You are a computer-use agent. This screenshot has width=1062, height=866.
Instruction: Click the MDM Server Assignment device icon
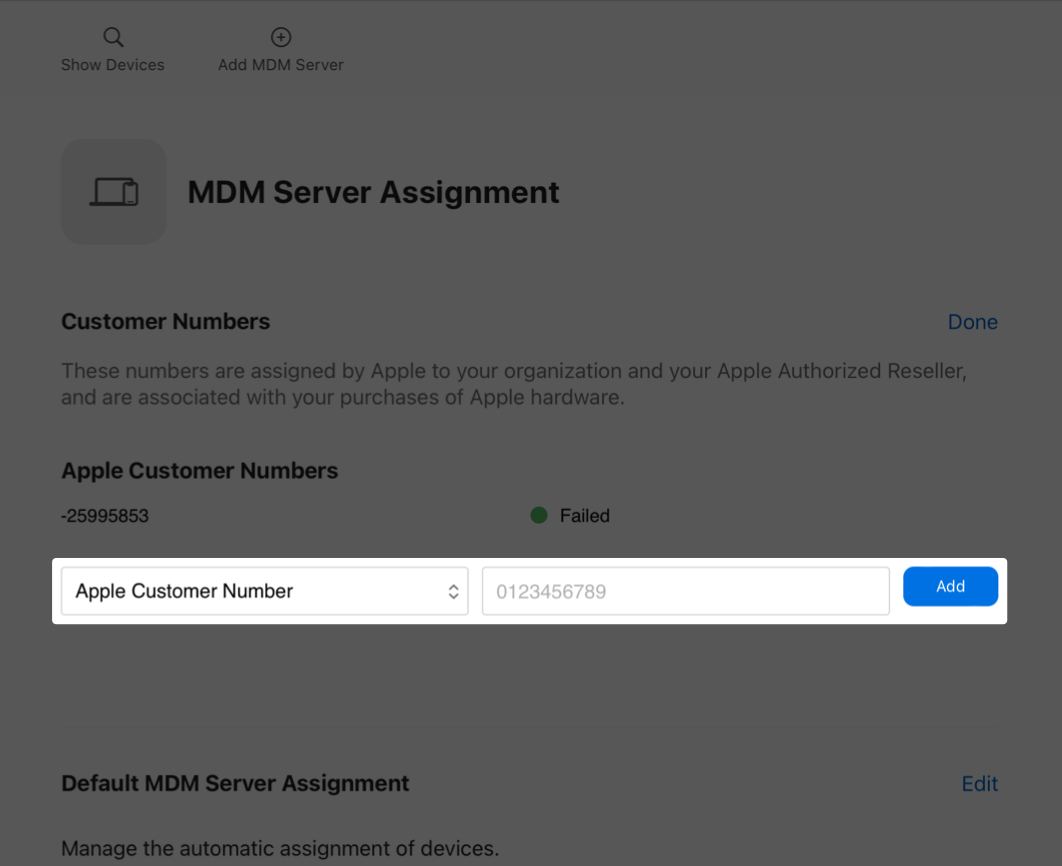coord(113,191)
